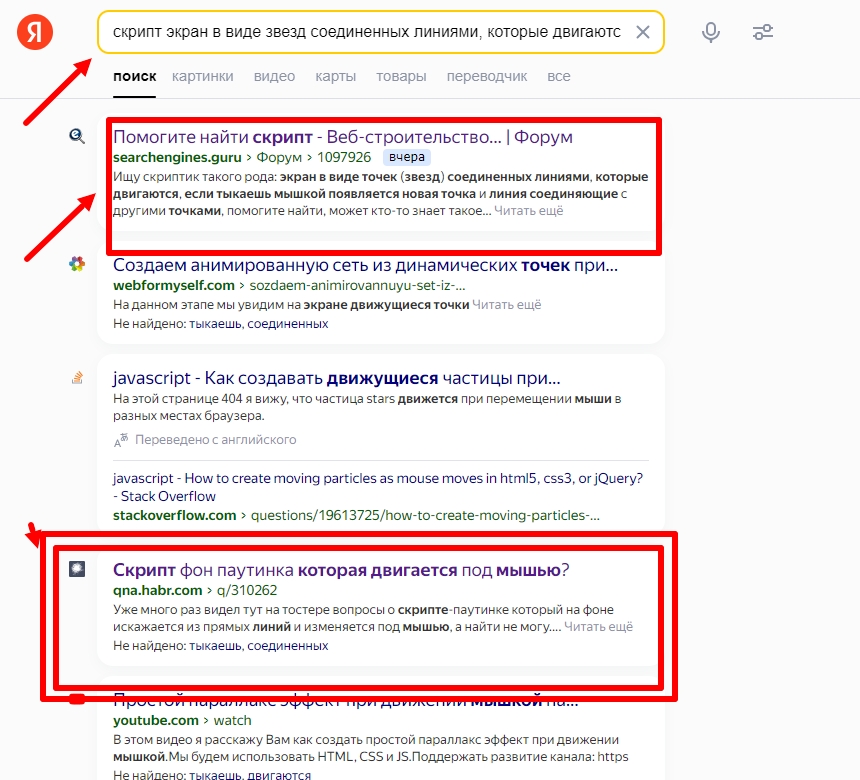Visit the webformyself.com domain link

click(174, 286)
